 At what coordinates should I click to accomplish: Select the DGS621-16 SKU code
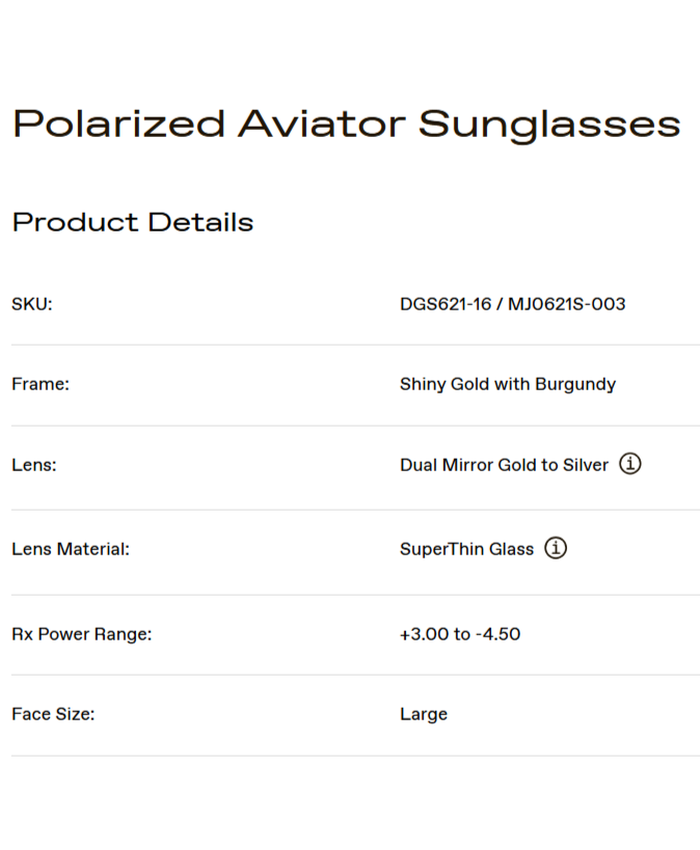click(x=445, y=304)
